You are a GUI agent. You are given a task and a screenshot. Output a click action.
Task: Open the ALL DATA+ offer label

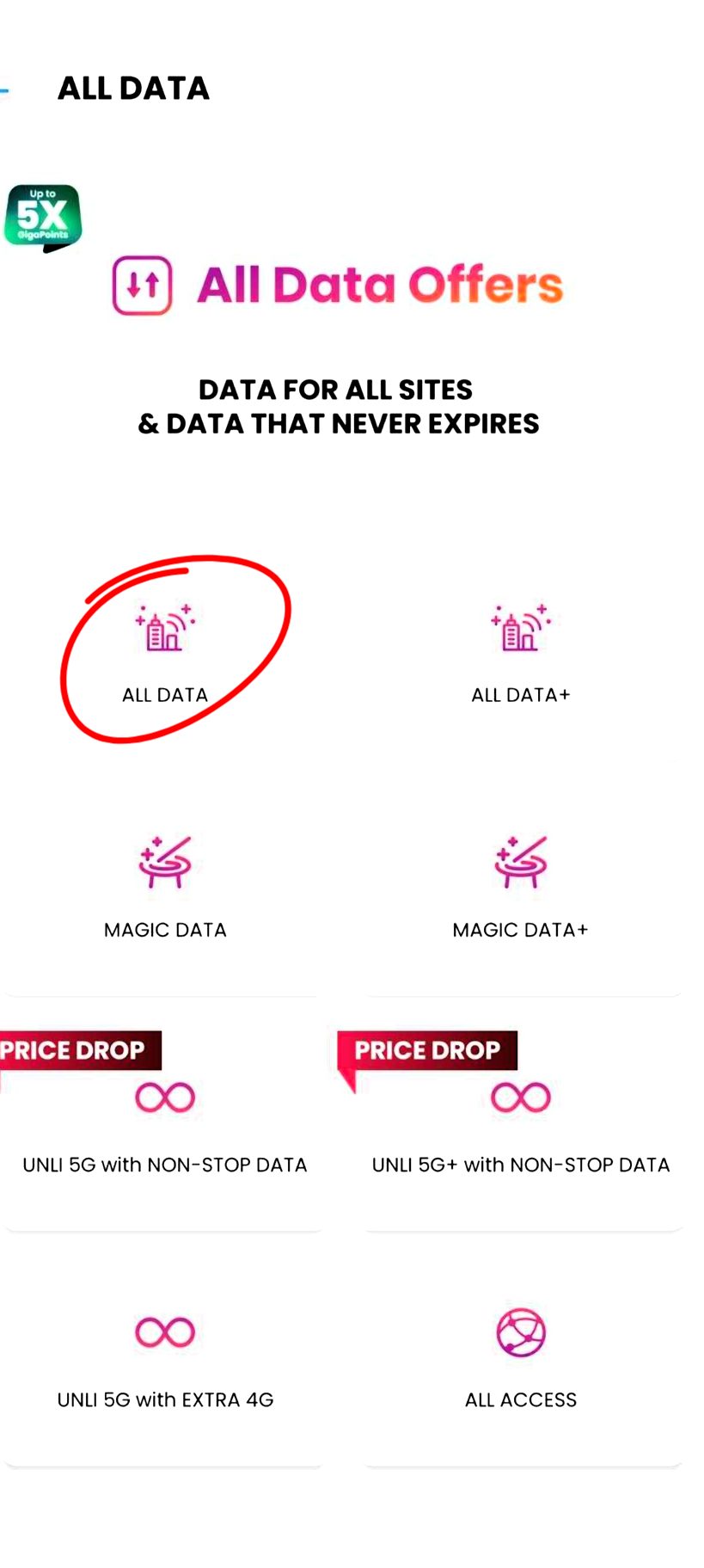point(521,695)
